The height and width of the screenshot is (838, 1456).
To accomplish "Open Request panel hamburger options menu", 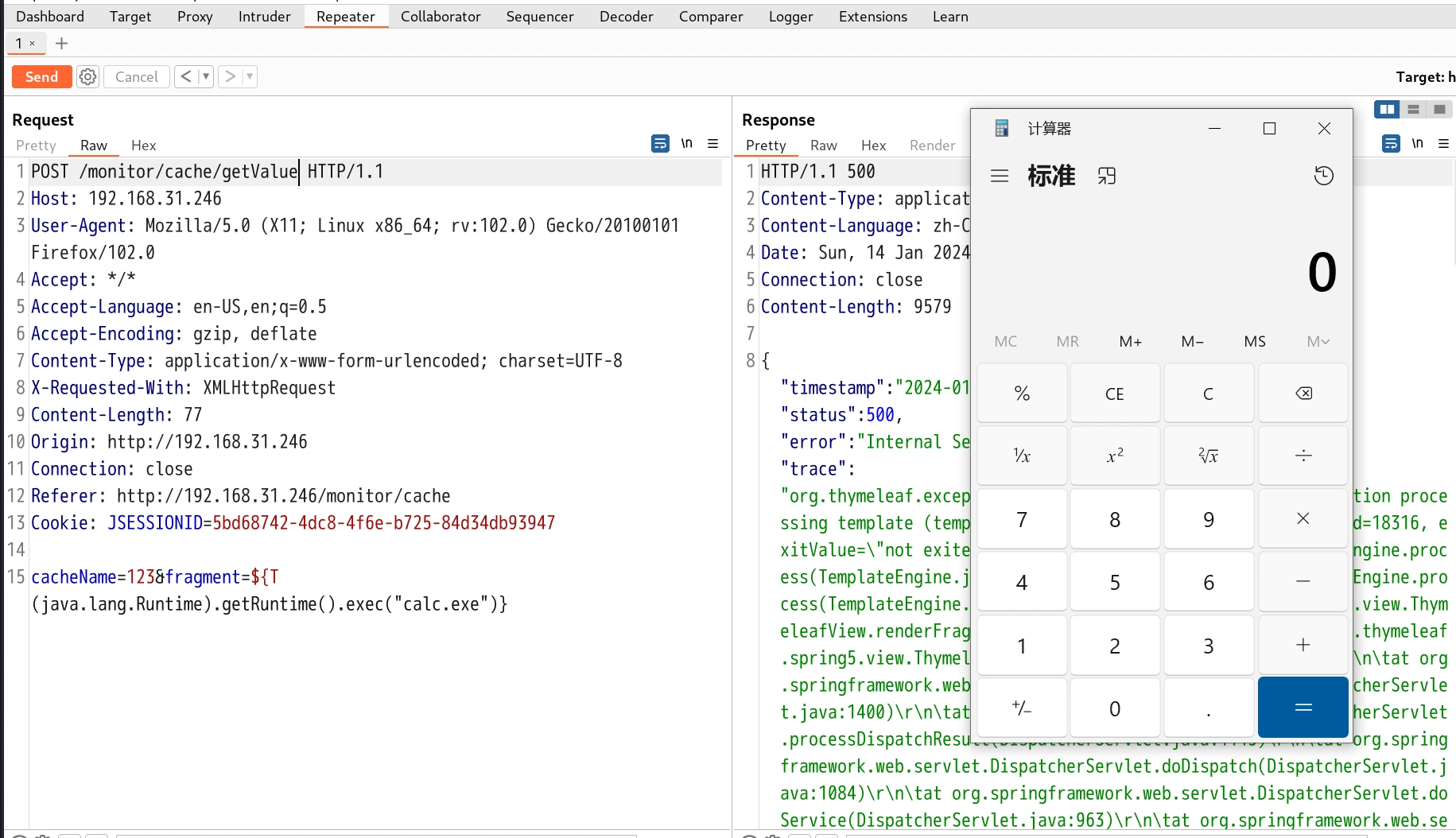I will click(713, 144).
